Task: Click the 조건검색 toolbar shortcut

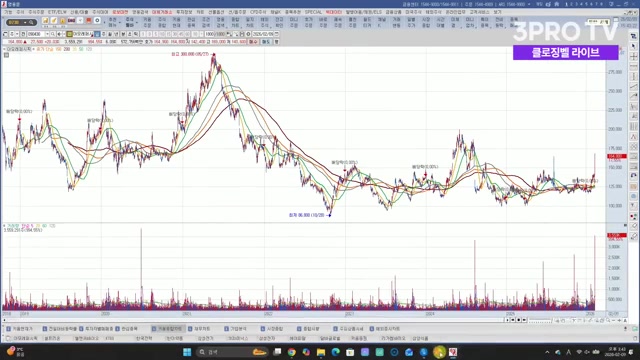Action: [x=205, y=22]
